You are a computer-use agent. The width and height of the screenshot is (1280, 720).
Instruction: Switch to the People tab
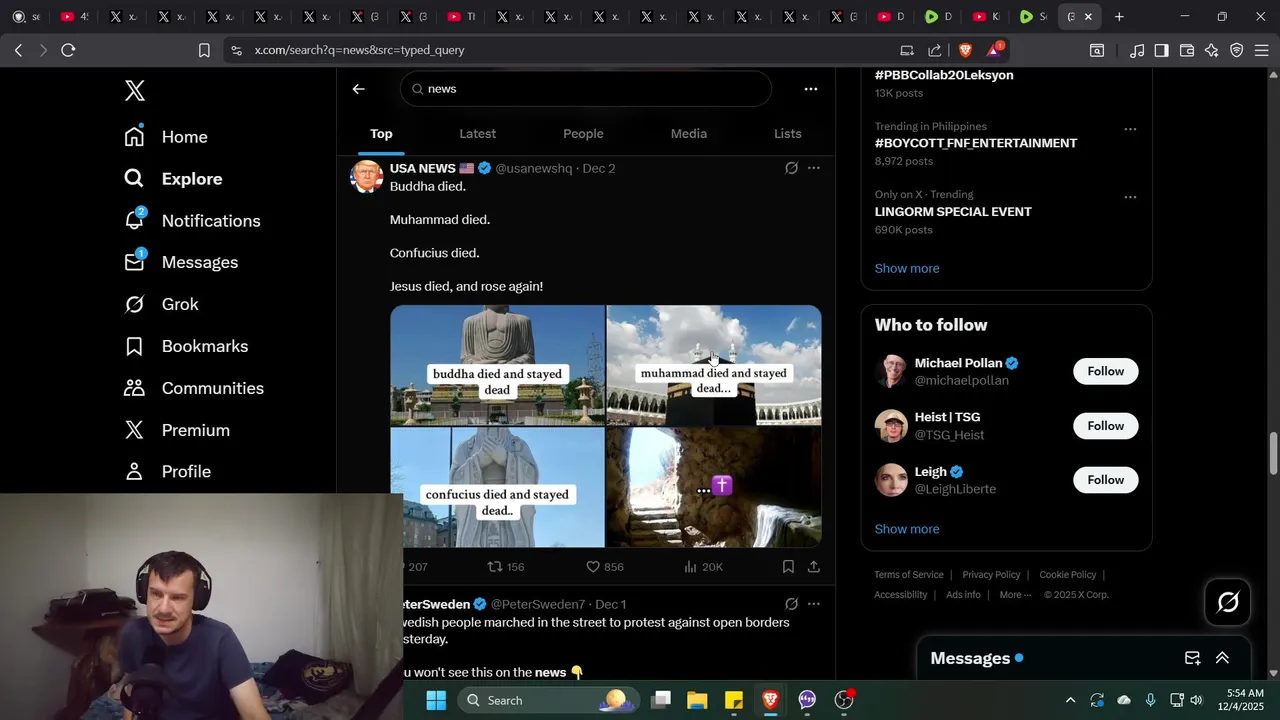583,134
